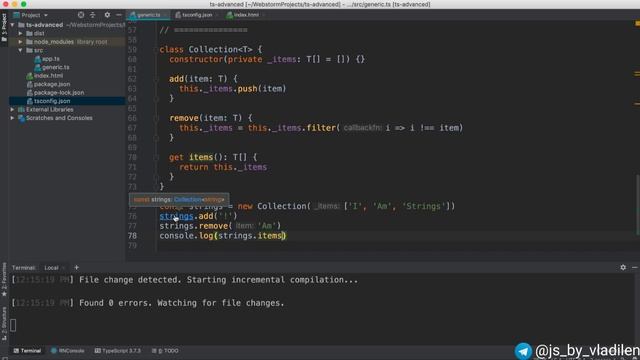Collapse the src folder
Image resolution: width=640 pixels, height=360 pixels.
20,50
